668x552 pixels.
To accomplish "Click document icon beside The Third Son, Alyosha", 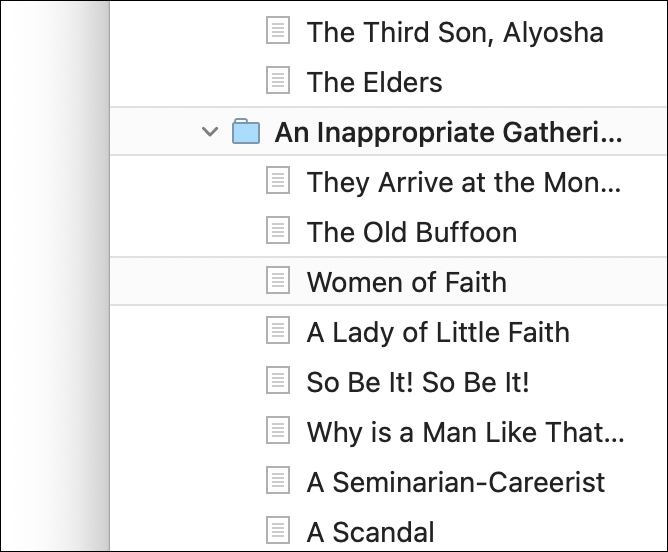I will [x=278, y=31].
